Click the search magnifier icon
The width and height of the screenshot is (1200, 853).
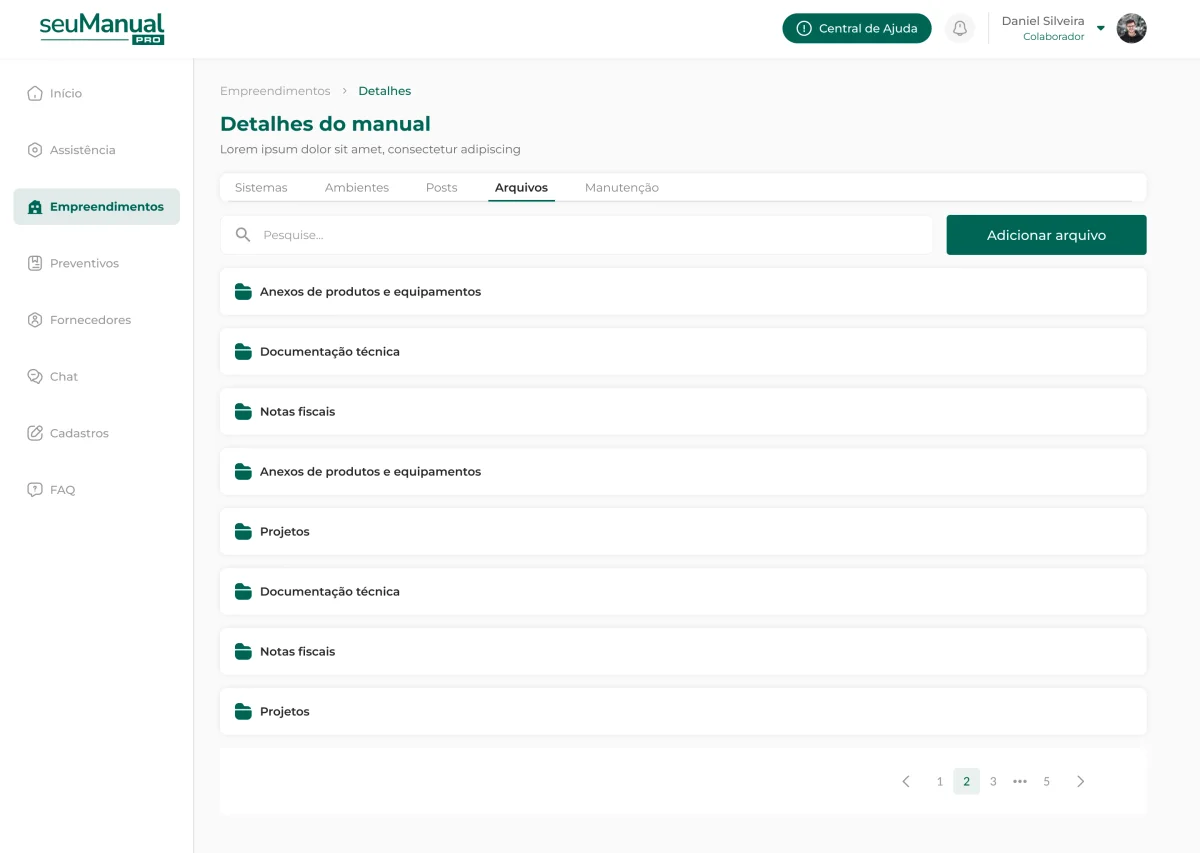[243, 235]
